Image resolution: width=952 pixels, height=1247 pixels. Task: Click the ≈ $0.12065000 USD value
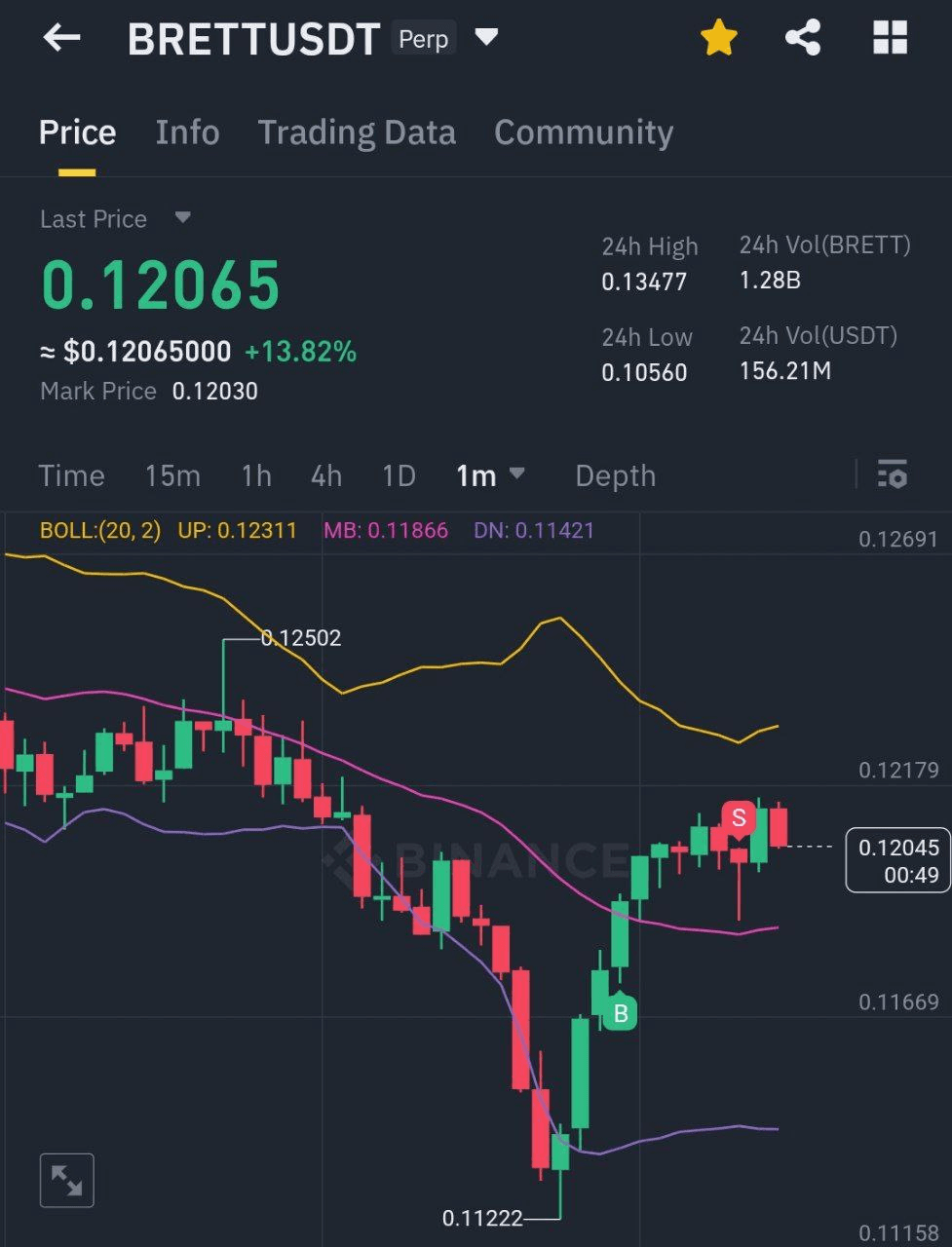coord(135,352)
